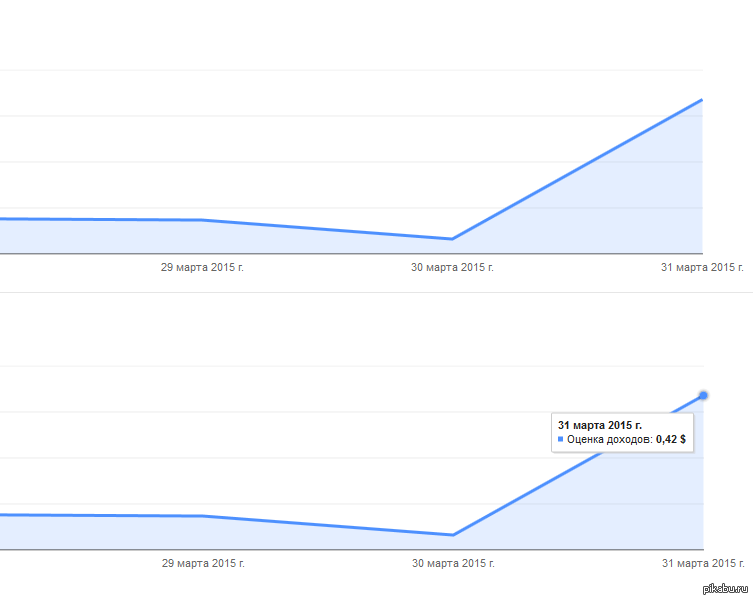The image size is (753, 600).
Task: Click upper chart axis label 29 марта 2015 г.
Action: click(x=202, y=267)
